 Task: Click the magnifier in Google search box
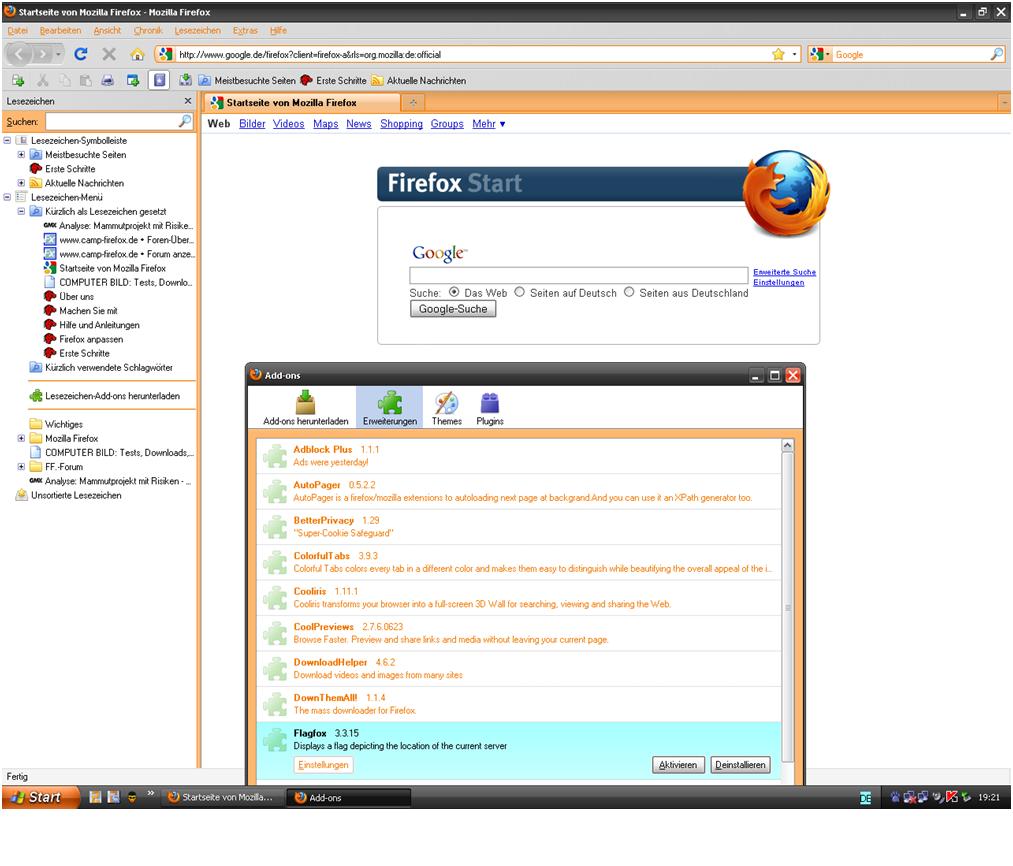click(996, 54)
